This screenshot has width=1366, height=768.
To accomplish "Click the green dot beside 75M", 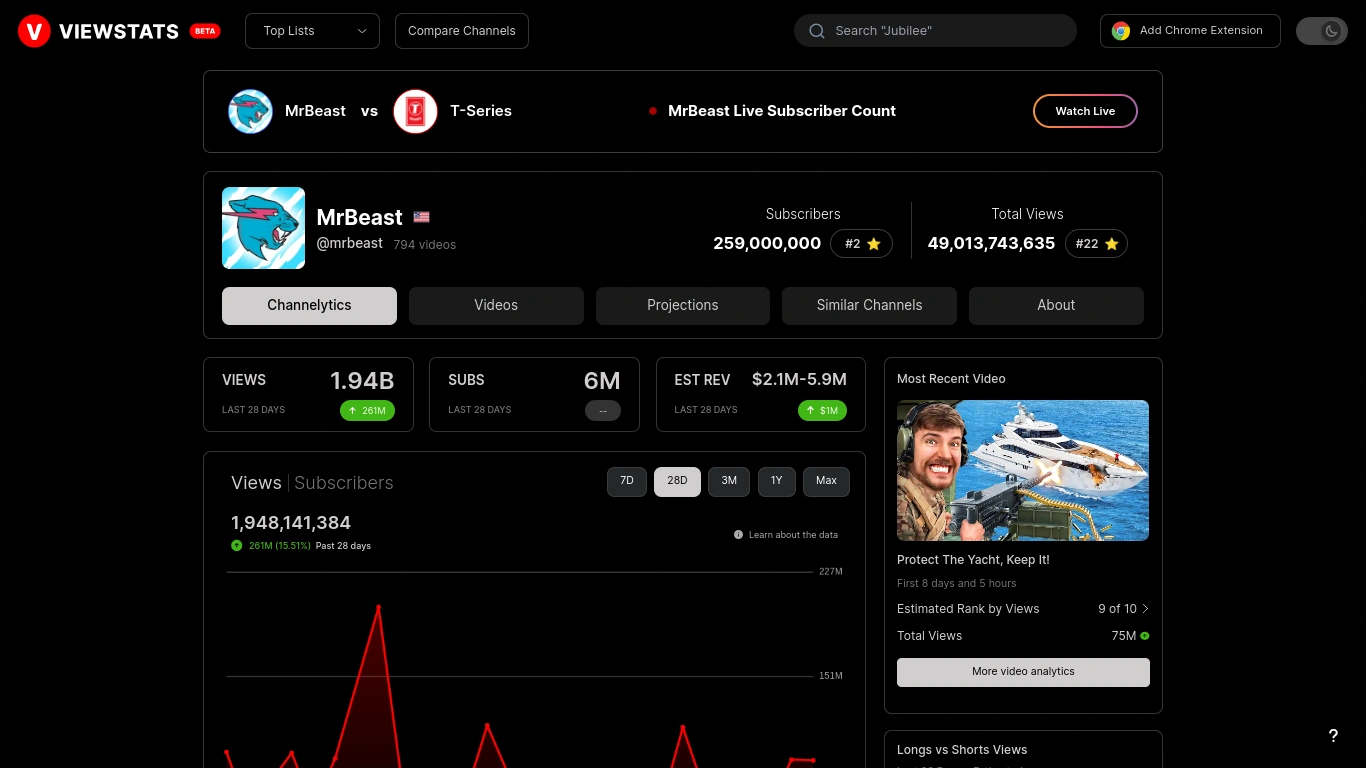I will (x=1145, y=636).
